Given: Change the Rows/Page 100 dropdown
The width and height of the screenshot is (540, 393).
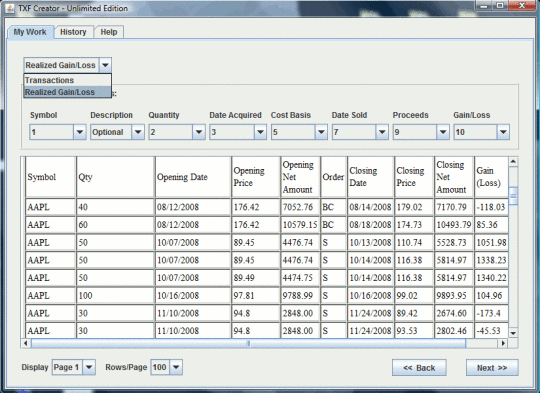Looking at the screenshot, I should pyautogui.click(x=176, y=367).
